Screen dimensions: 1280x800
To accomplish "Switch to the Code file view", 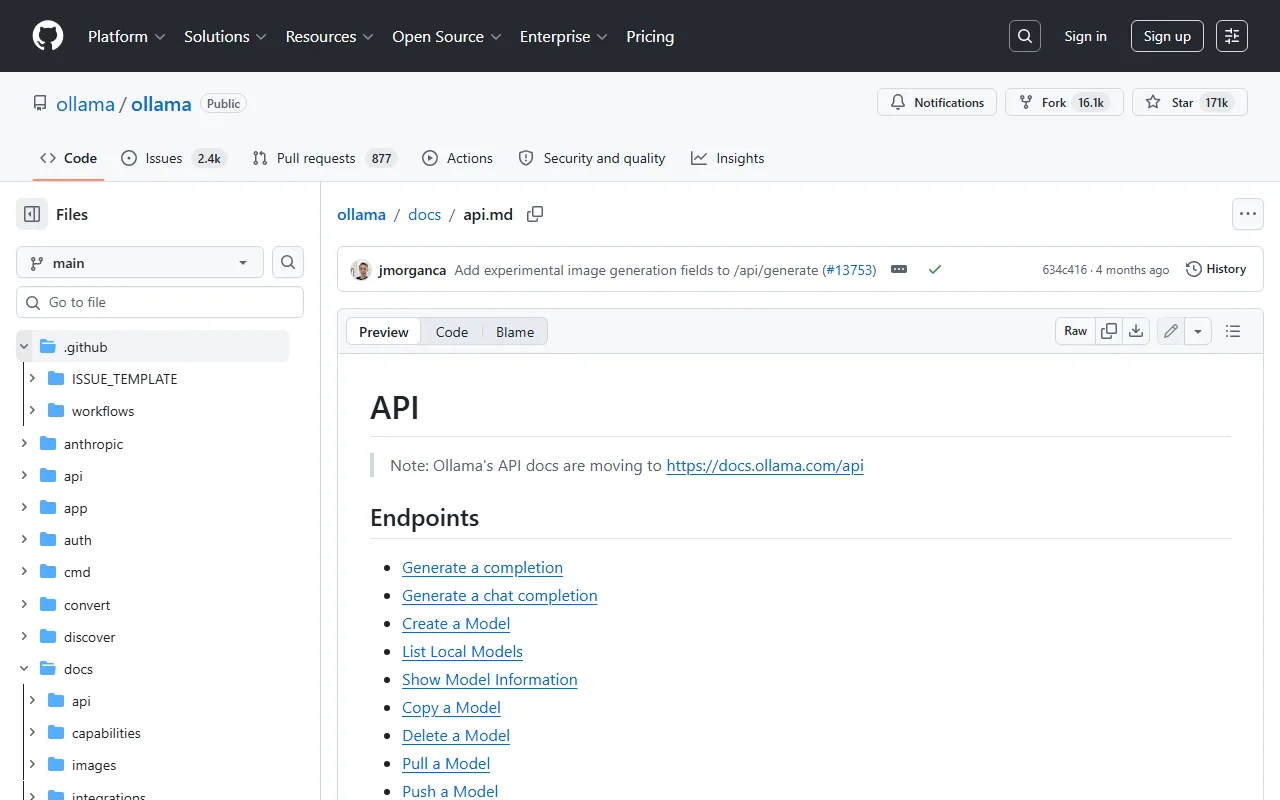I will click(x=452, y=332).
